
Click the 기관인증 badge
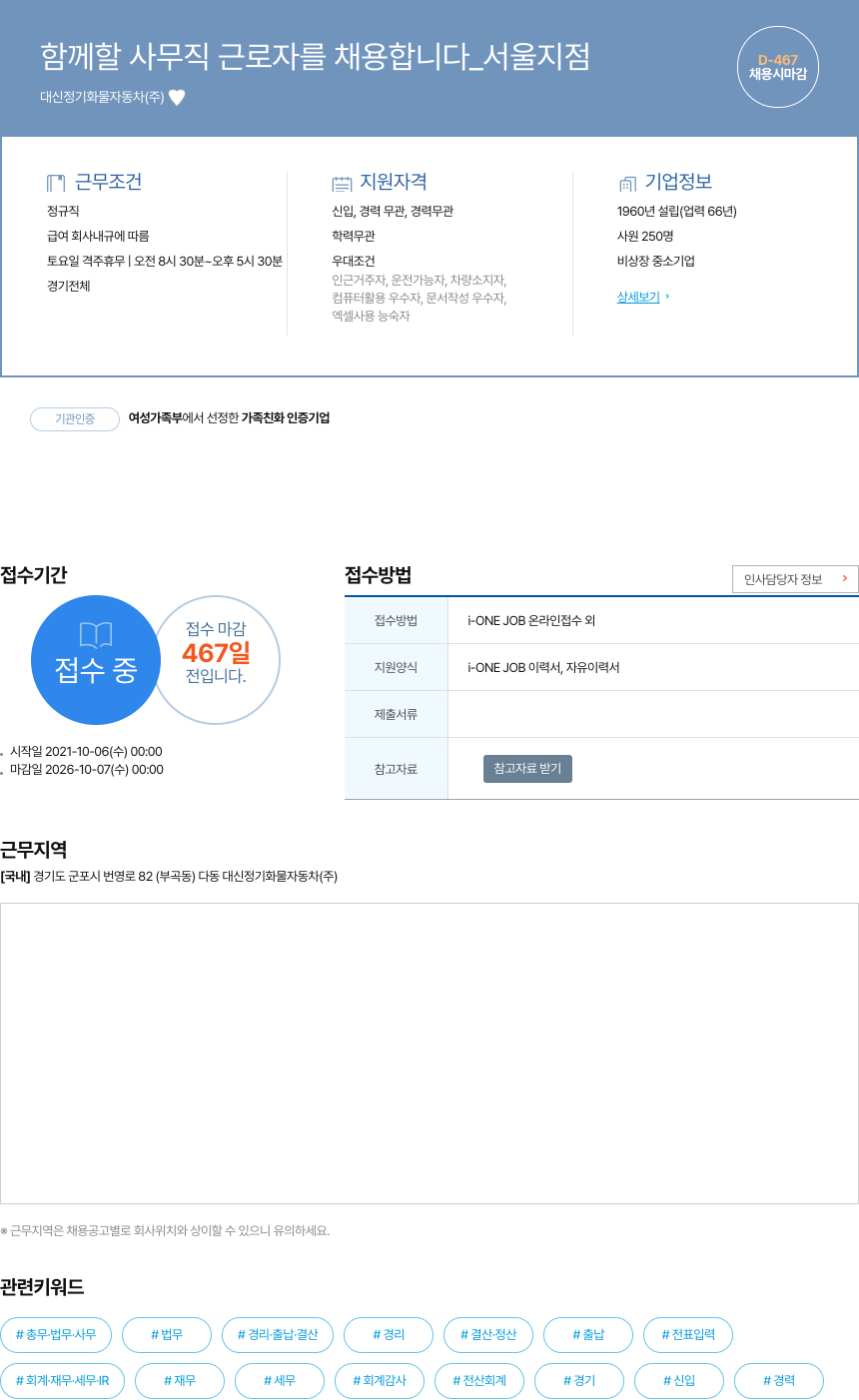(x=75, y=418)
